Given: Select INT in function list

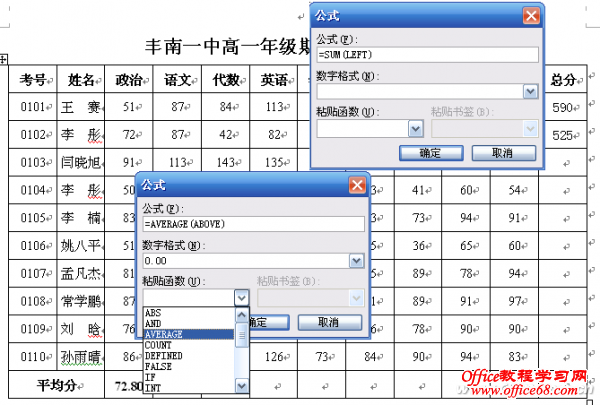Looking at the screenshot, I should pos(189,388).
